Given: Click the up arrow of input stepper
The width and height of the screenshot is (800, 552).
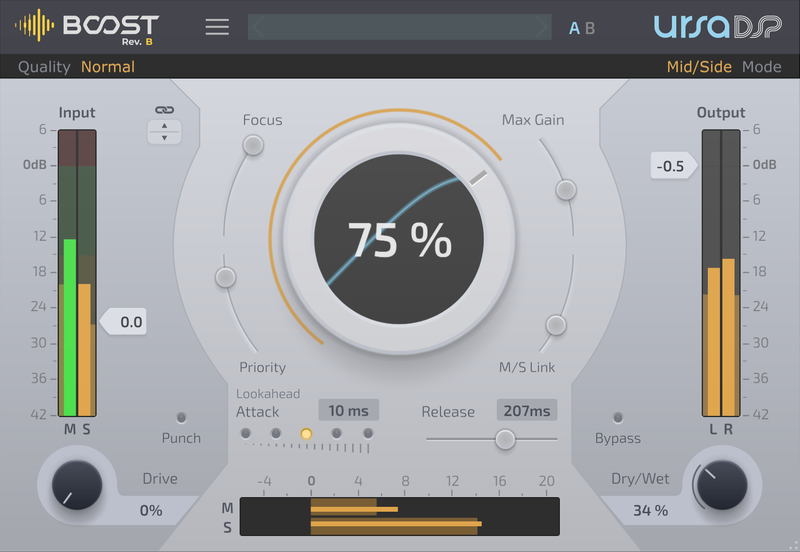Looking at the screenshot, I should [164, 126].
